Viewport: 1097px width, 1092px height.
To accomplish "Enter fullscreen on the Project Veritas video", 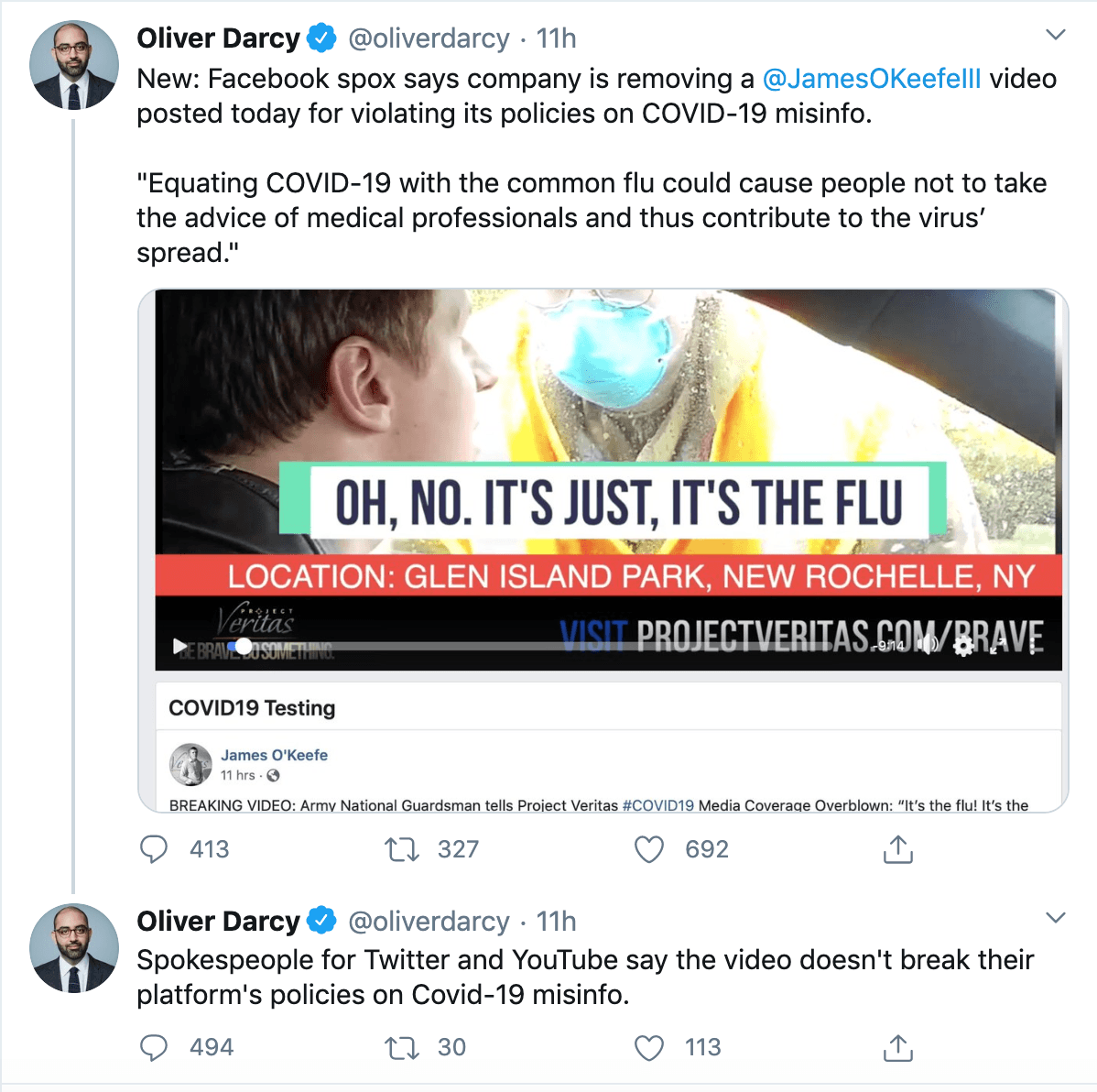I will click(x=997, y=646).
